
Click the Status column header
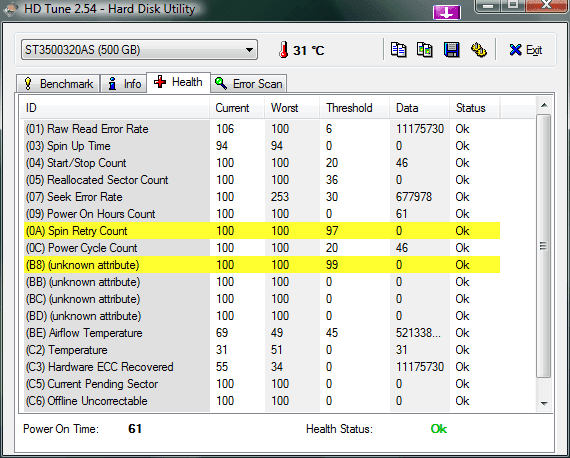point(475,108)
